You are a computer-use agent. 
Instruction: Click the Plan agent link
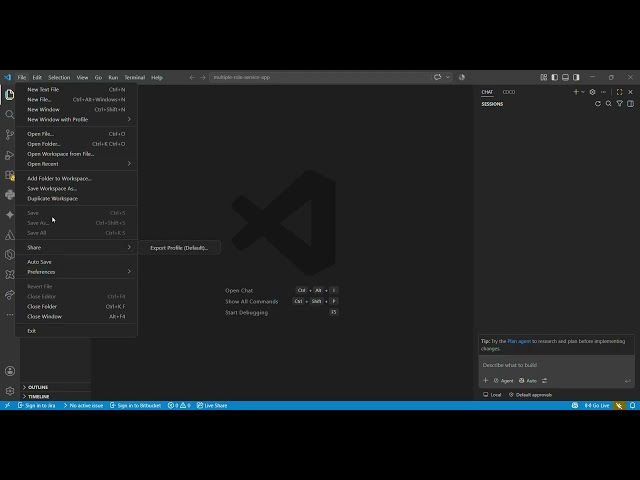(519, 341)
